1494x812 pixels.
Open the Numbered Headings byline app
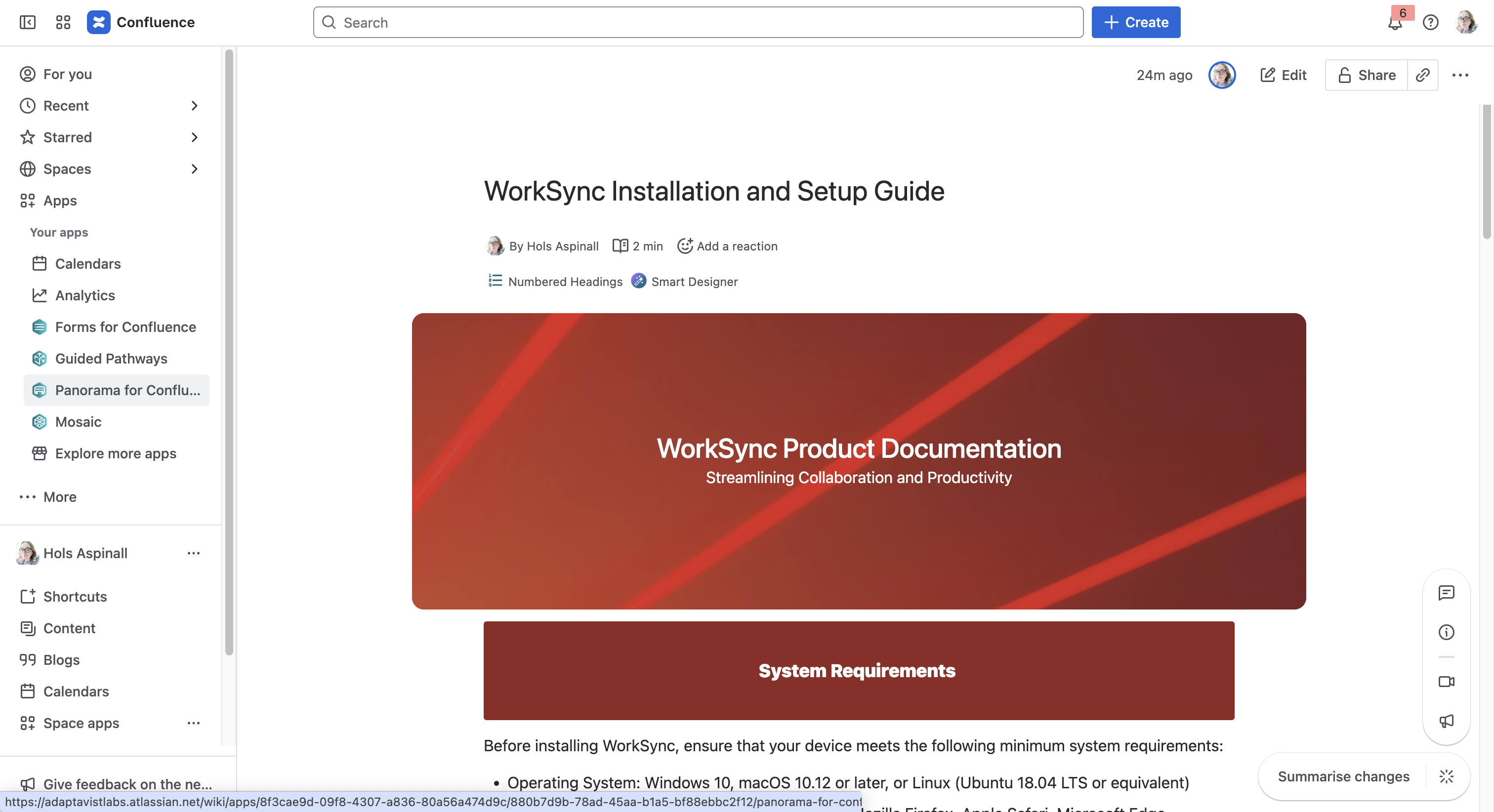[555, 282]
